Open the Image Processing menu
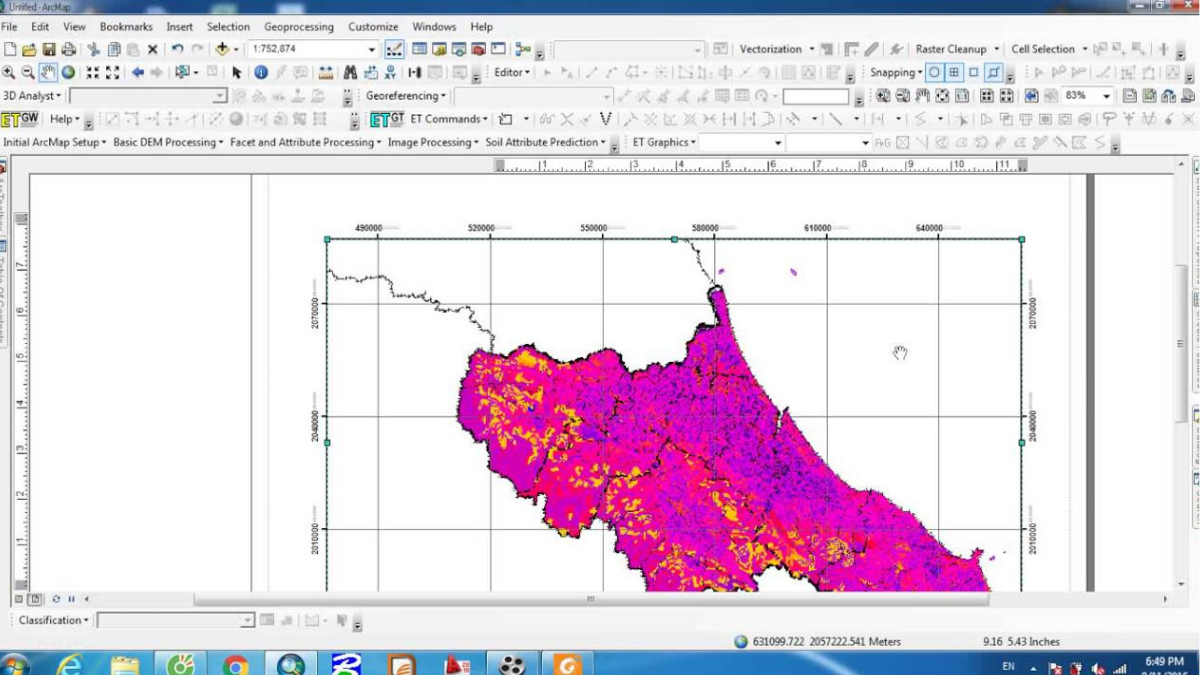Screen dimensions: 1200x675 pos(433,142)
